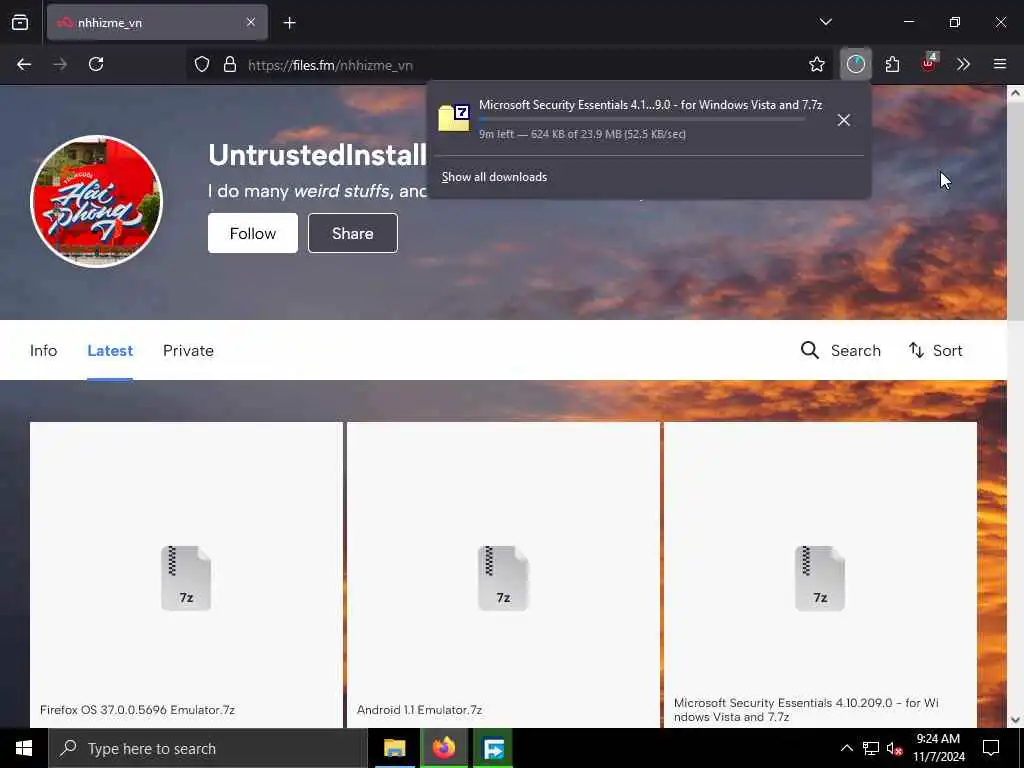Click Android 1.1 Emulator.7z filename

point(419,710)
